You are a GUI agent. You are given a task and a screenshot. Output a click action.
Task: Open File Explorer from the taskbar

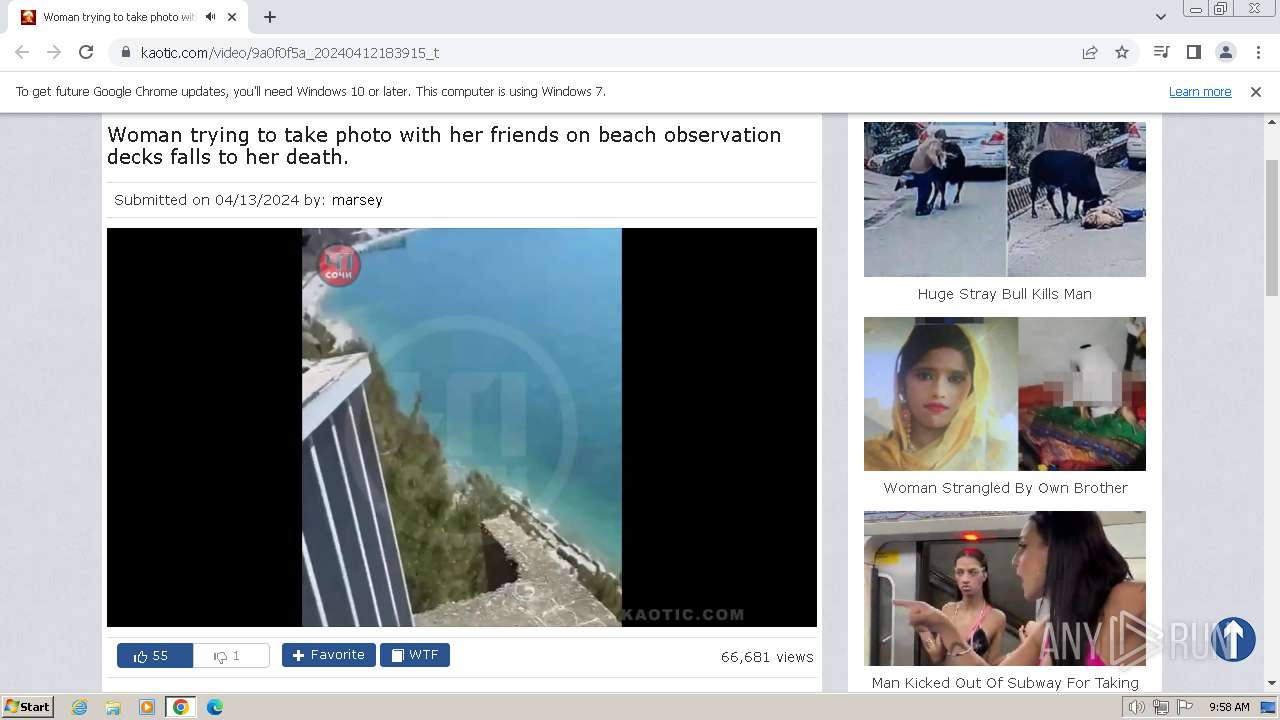[113, 707]
